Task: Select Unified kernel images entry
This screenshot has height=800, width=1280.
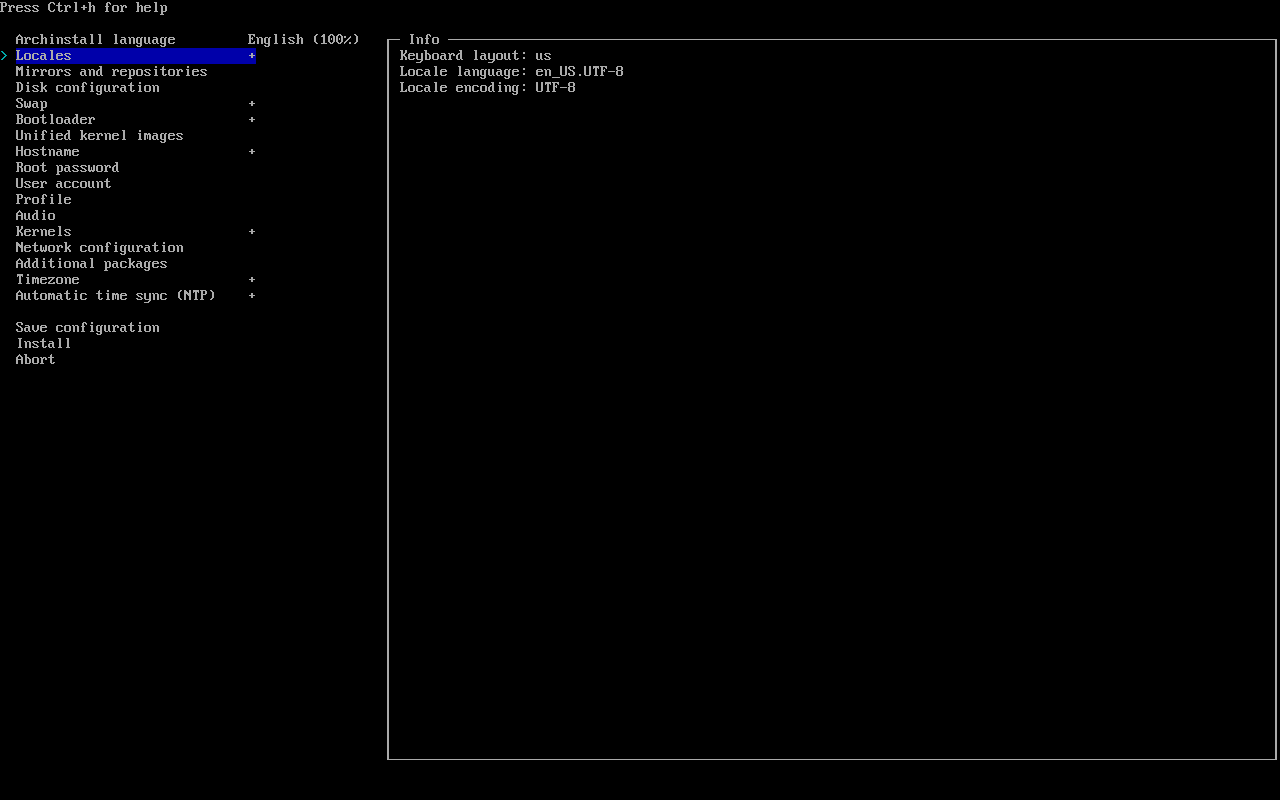Action: coord(99,136)
